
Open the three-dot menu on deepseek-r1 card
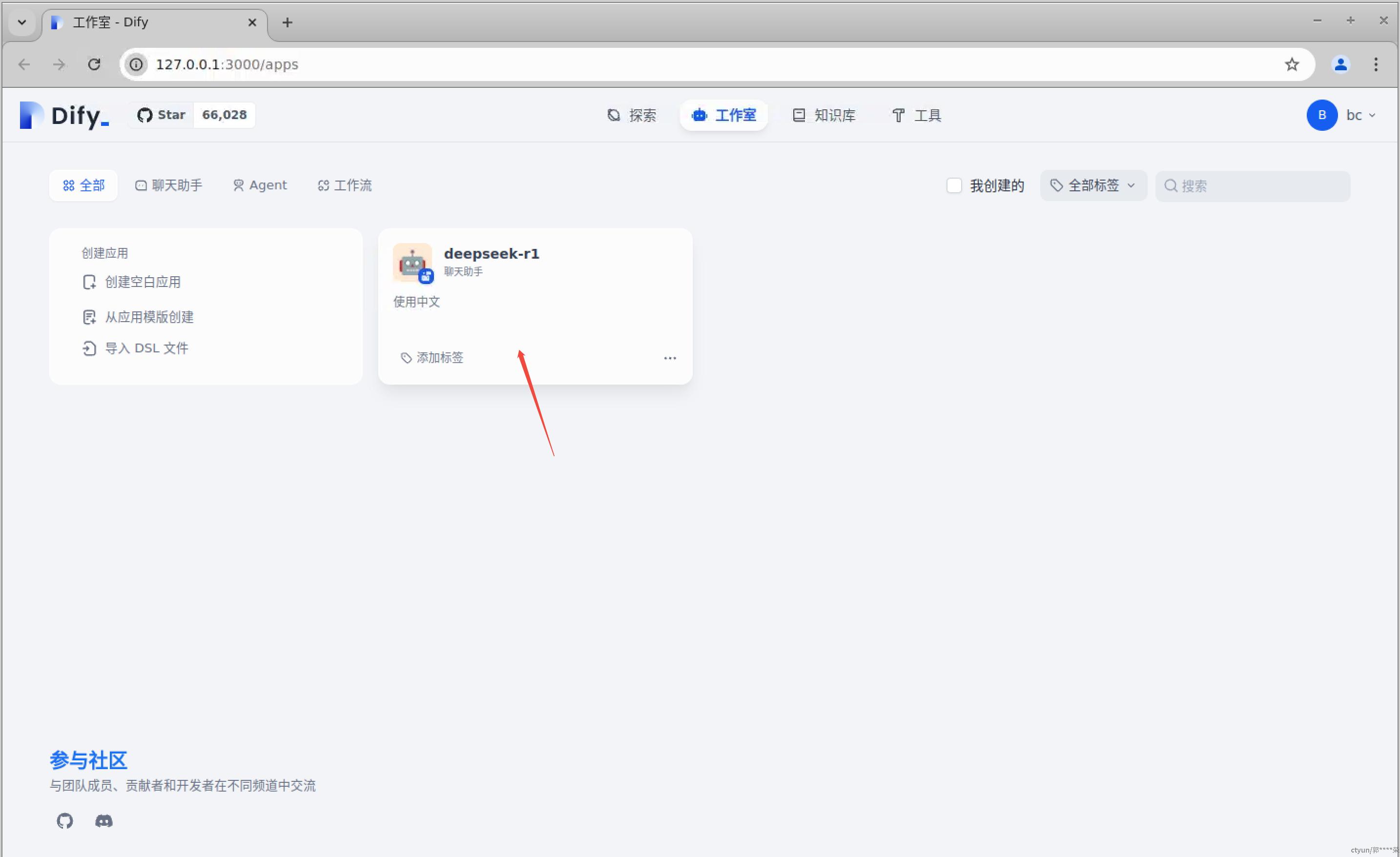click(x=670, y=358)
